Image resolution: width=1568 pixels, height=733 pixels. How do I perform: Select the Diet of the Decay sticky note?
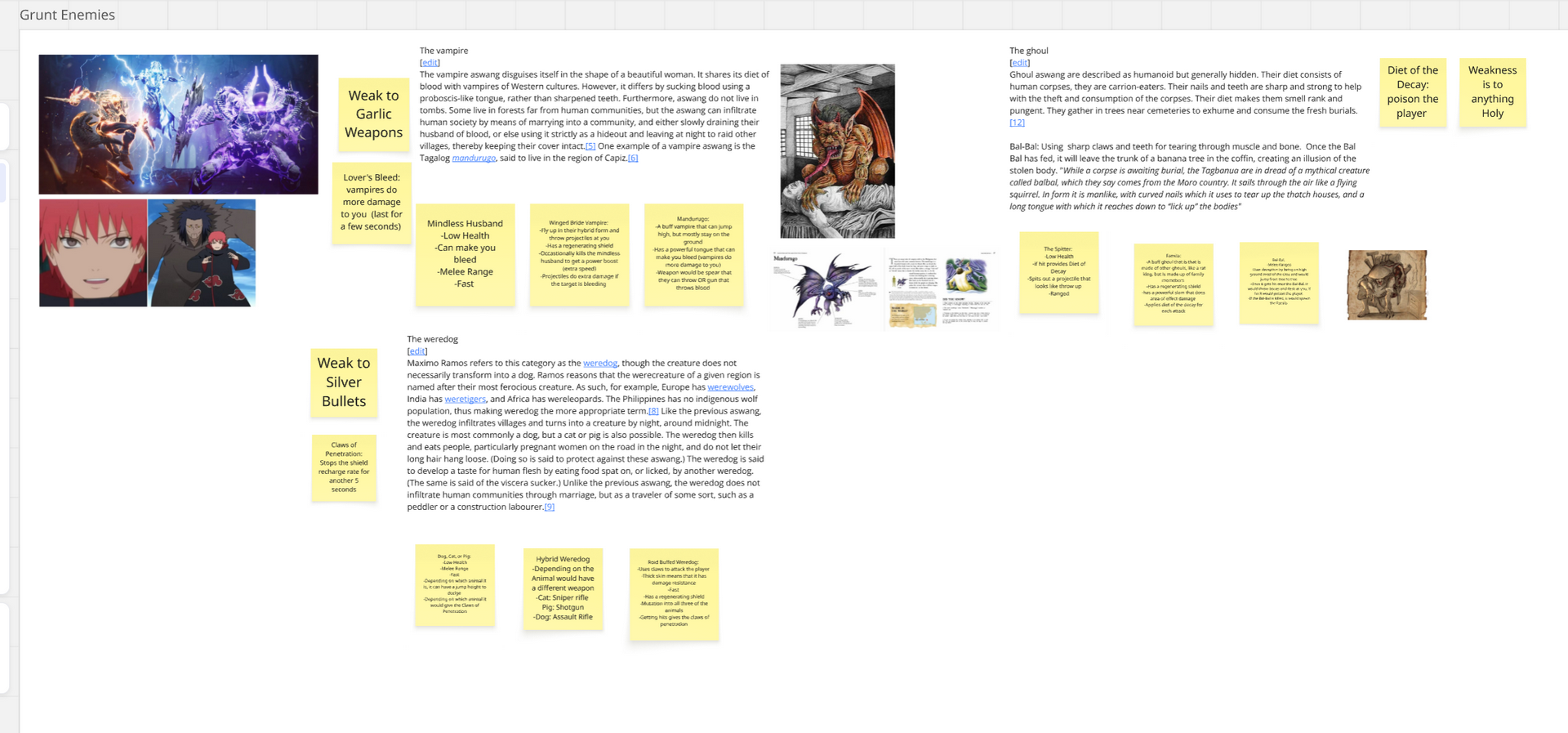click(x=1413, y=92)
